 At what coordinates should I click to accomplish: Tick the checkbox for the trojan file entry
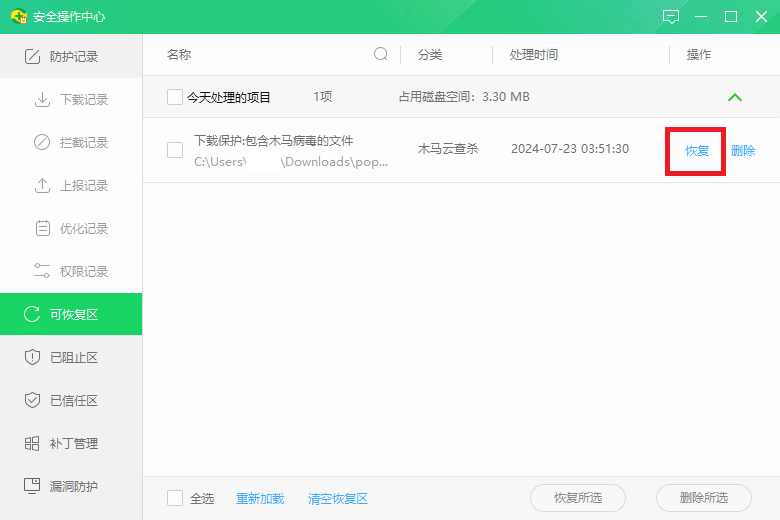coord(175,150)
